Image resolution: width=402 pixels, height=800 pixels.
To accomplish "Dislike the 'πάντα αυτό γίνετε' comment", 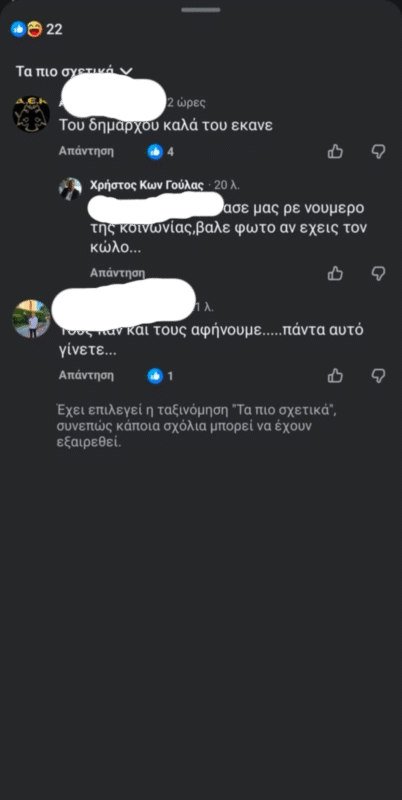I will 378,376.
